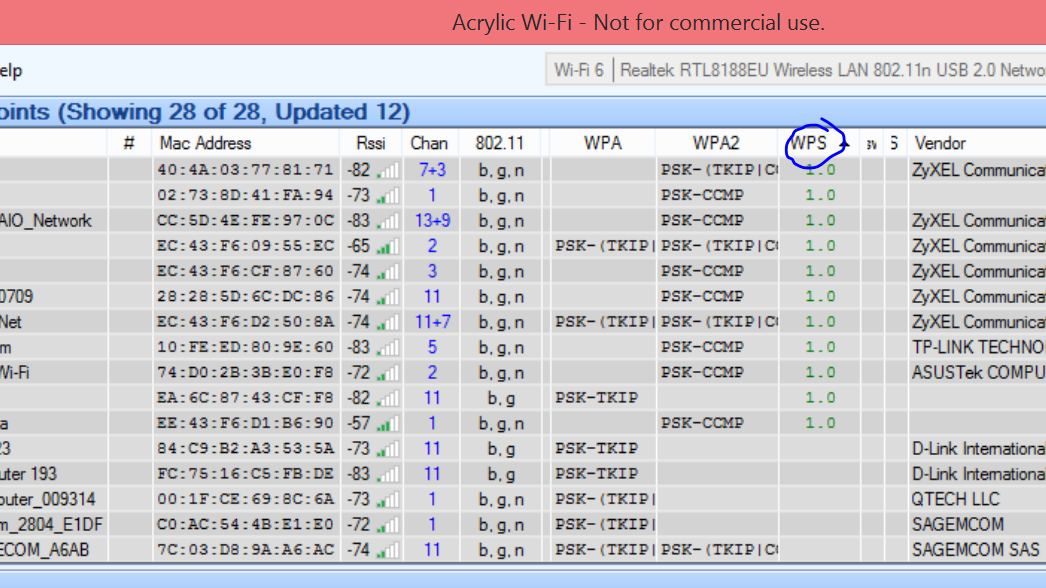Sort by the Mac Address column header
Screen dimensions: 1046x588
[x=205, y=143]
